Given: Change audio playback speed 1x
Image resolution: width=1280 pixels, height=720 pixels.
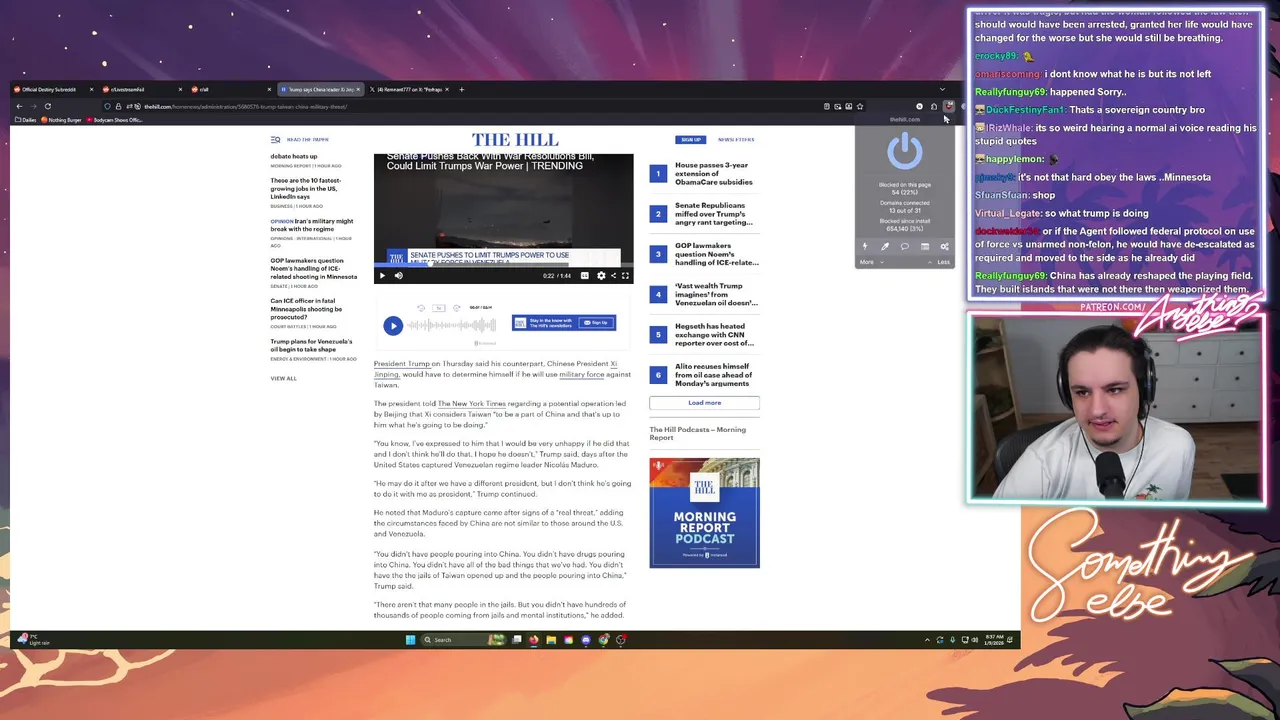Looking at the screenshot, I should point(439,308).
